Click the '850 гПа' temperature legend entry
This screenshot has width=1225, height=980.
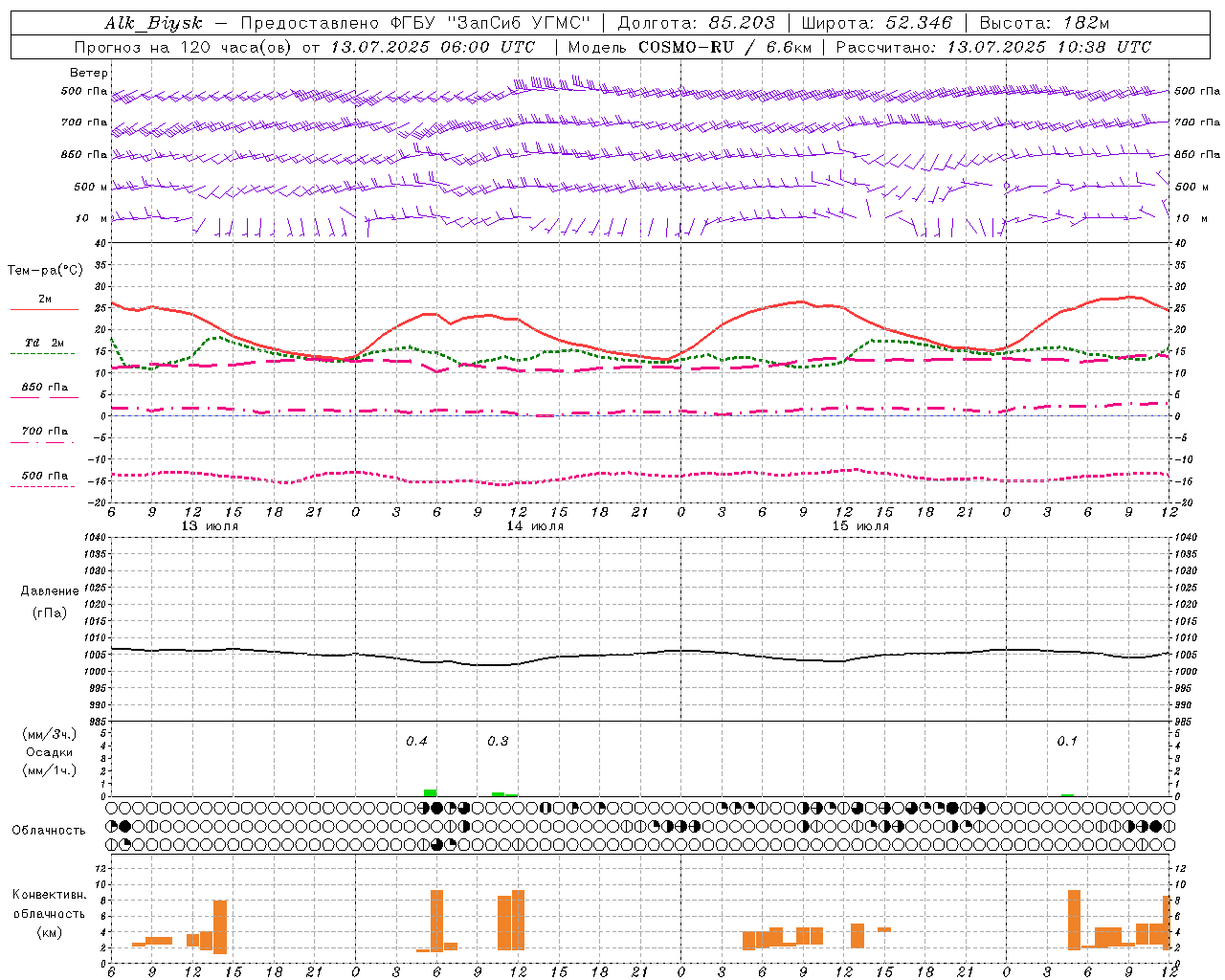tap(45, 388)
